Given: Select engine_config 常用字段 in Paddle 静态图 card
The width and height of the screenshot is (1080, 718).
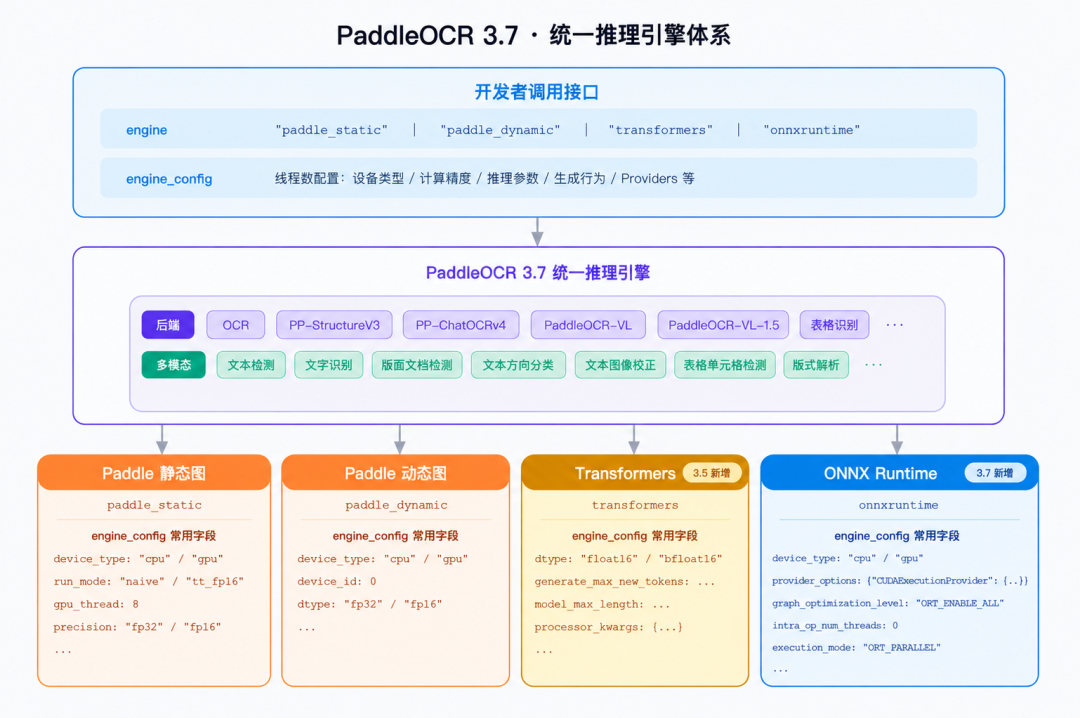Looking at the screenshot, I should pos(154,535).
